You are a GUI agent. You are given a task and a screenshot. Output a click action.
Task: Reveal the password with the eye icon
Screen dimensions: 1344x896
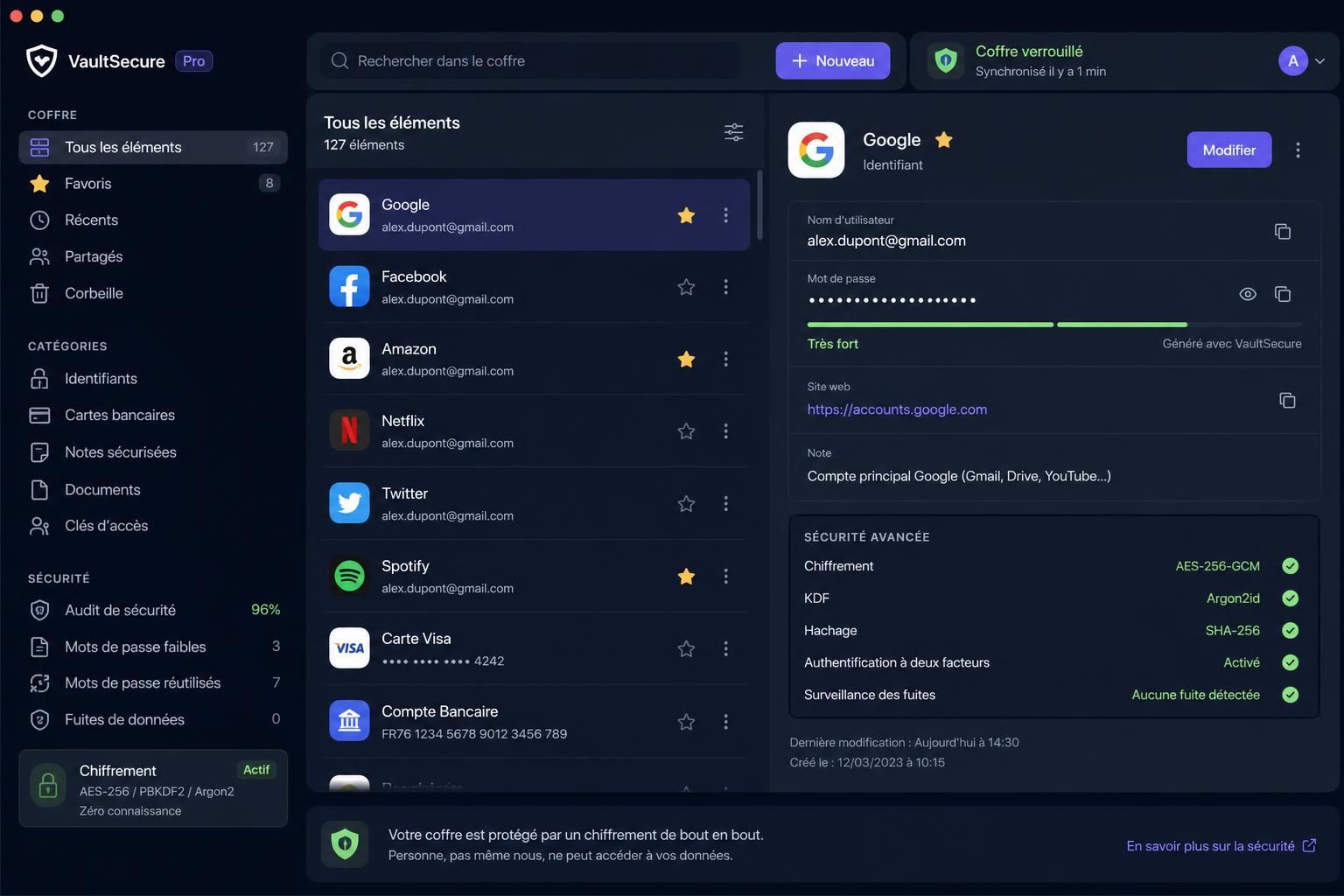point(1248,294)
